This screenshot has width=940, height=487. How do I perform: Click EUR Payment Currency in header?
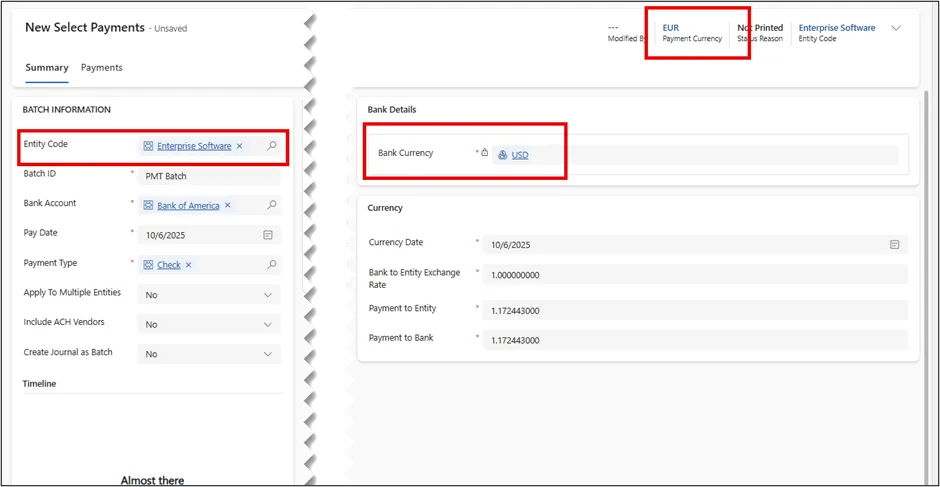(692, 33)
